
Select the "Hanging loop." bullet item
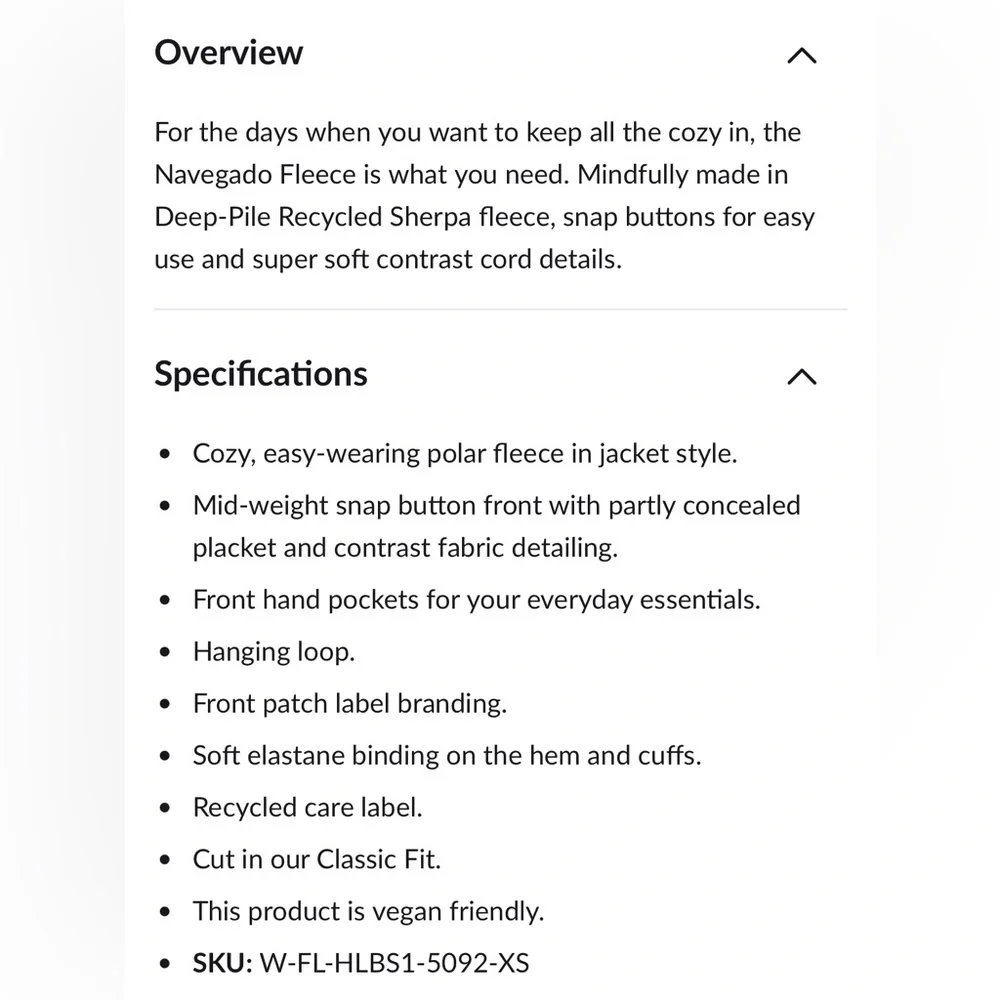[273, 652]
